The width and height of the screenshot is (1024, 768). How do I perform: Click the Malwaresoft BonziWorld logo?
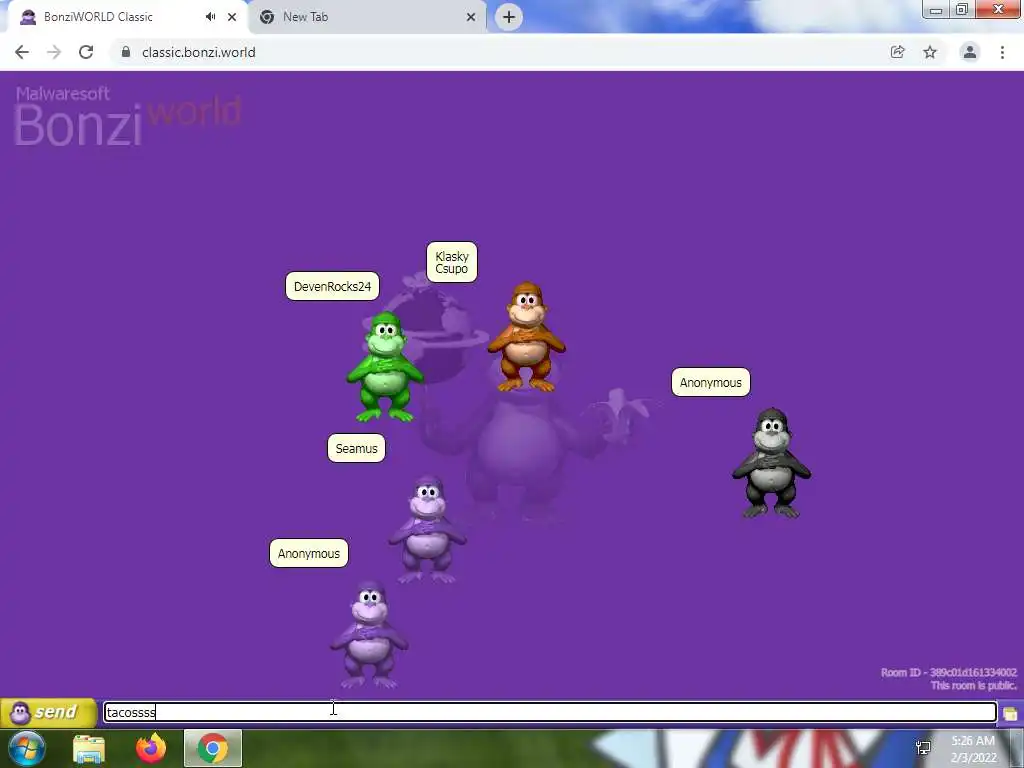[x=128, y=116]
